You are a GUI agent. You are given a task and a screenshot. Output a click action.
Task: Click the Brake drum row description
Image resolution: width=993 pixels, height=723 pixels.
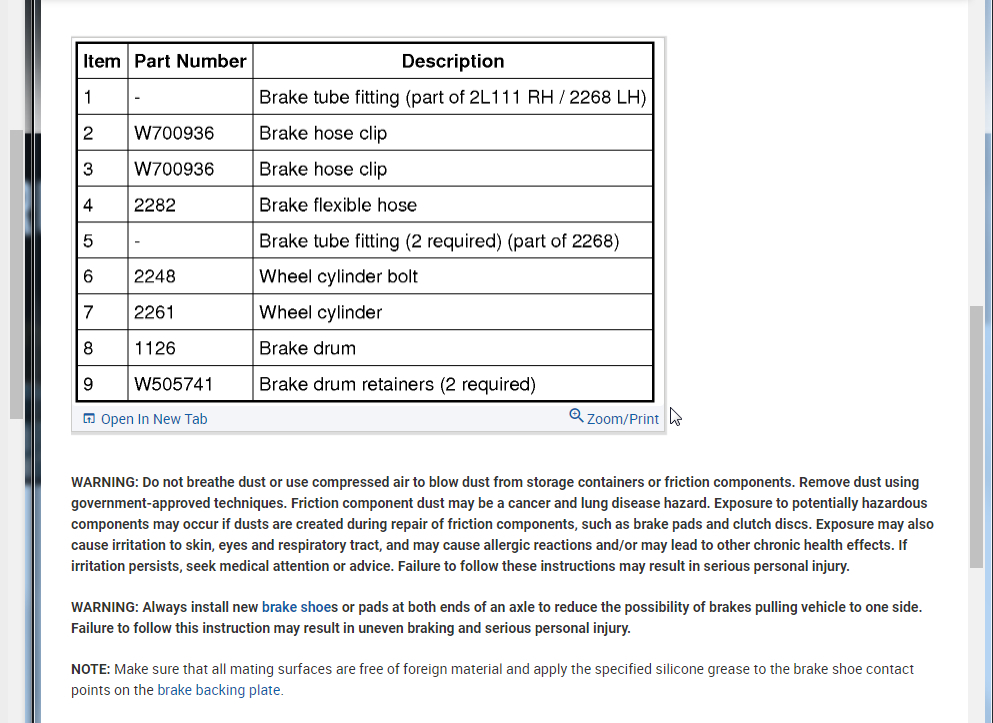point(307,348)
